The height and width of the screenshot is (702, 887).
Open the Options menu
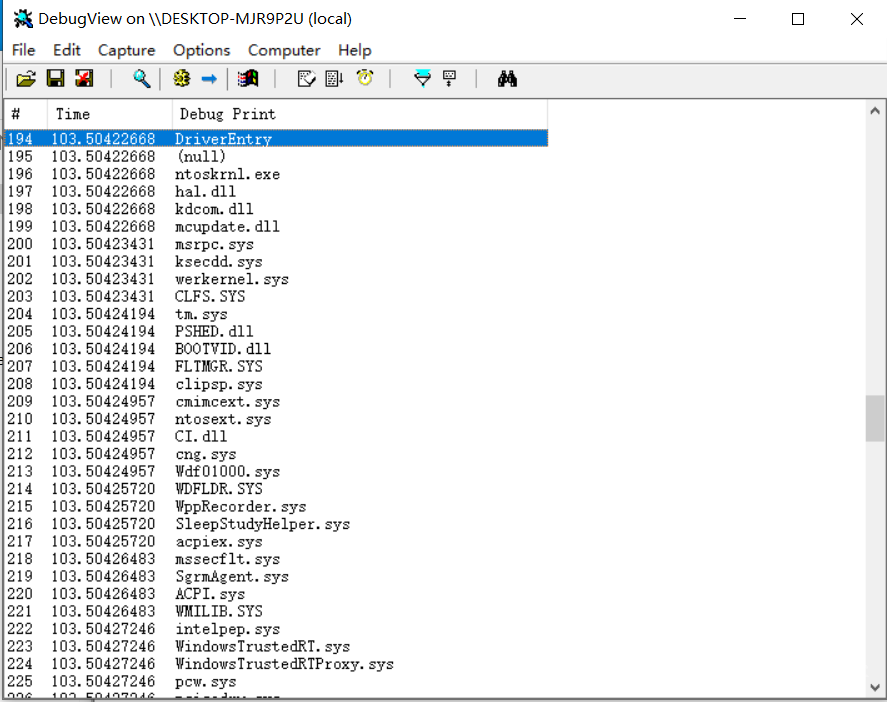[201, 50]
